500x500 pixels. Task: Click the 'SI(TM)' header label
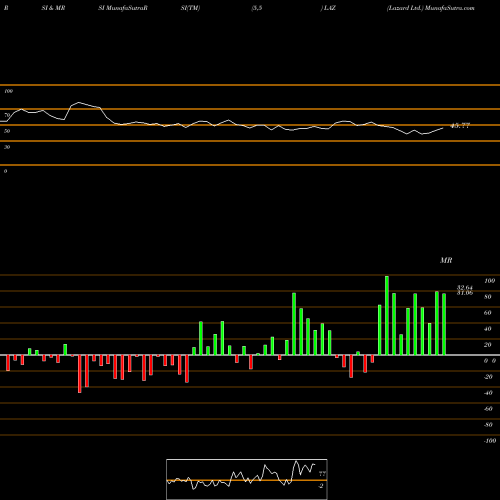click(x=190, y=8)
